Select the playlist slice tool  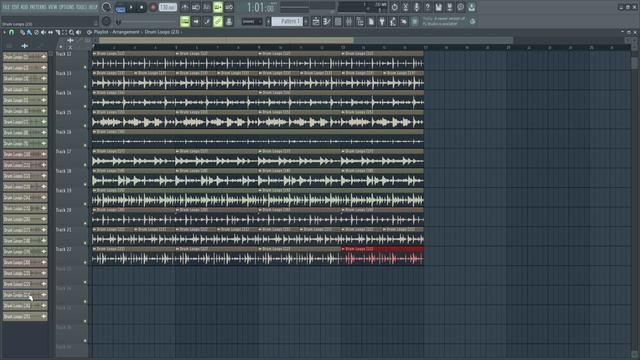pyautogui.click(x=58, y=32)
